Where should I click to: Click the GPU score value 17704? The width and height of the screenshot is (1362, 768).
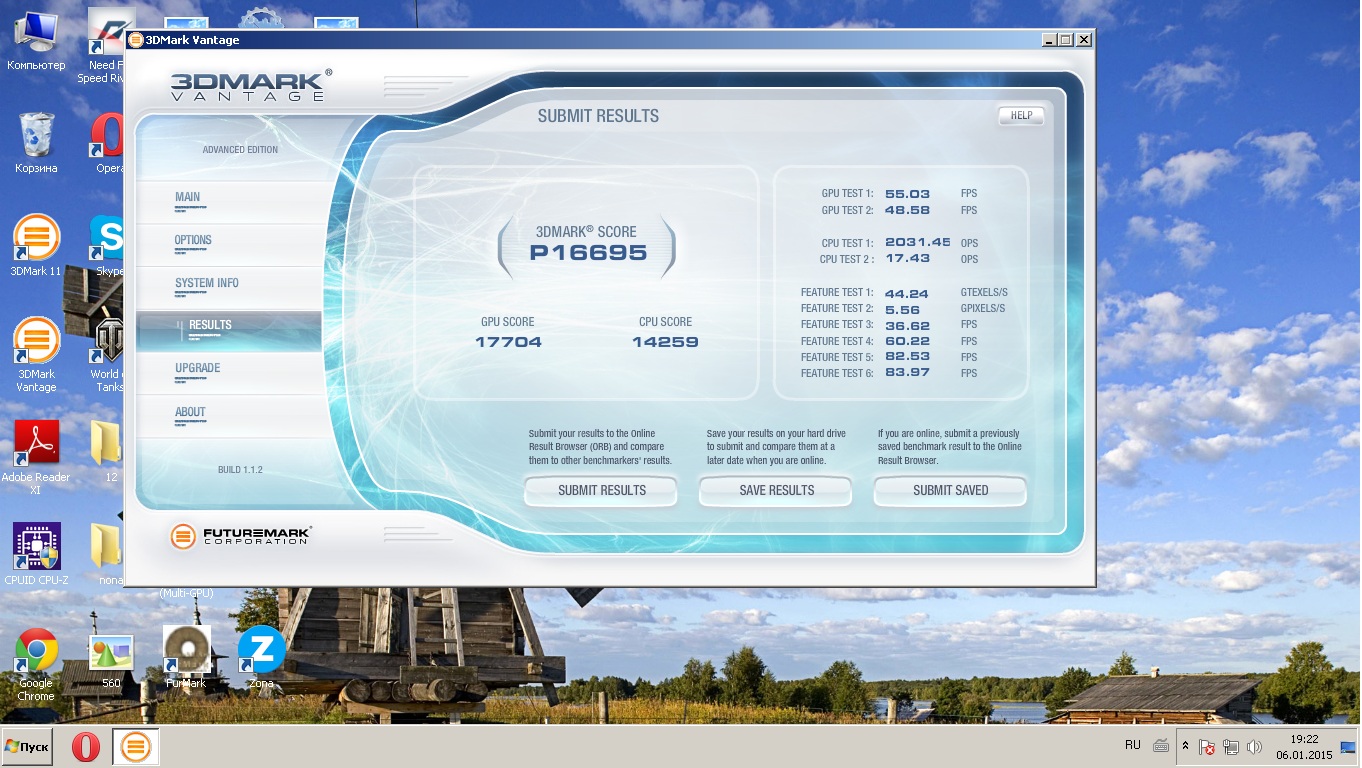coord(508,342)
